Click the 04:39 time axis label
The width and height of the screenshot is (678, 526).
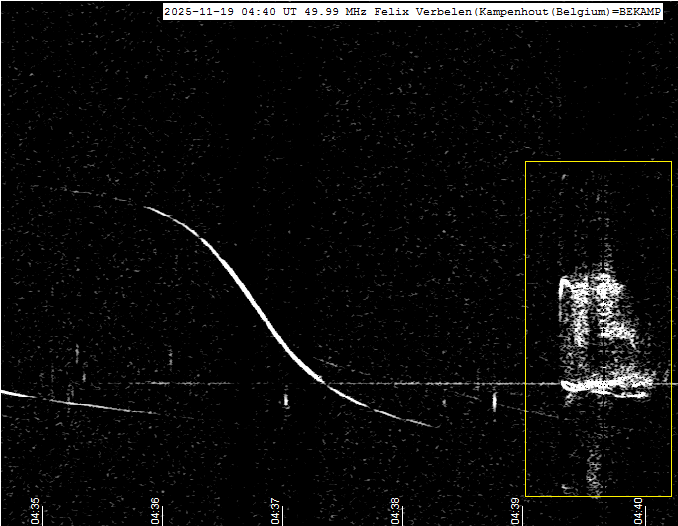coord(516,510)
